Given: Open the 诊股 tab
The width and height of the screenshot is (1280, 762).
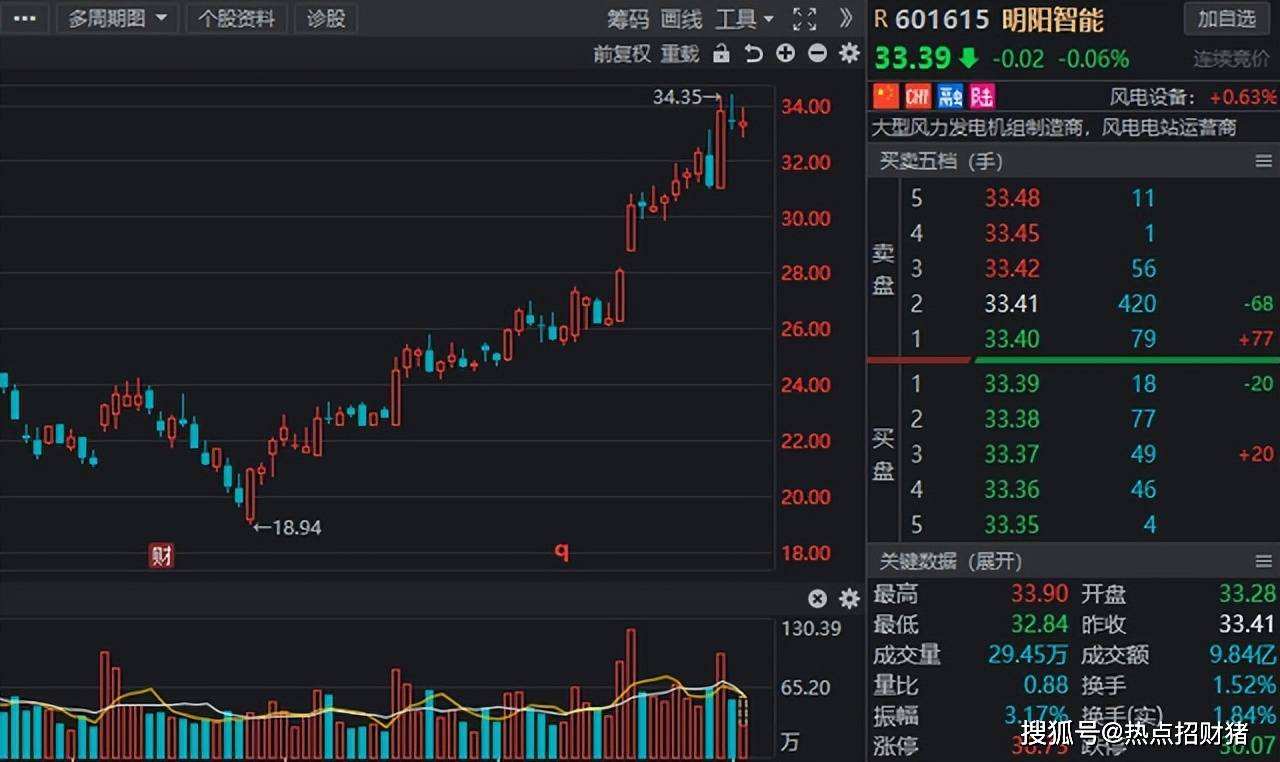Looking at the screenshot, I should point(326,18).
